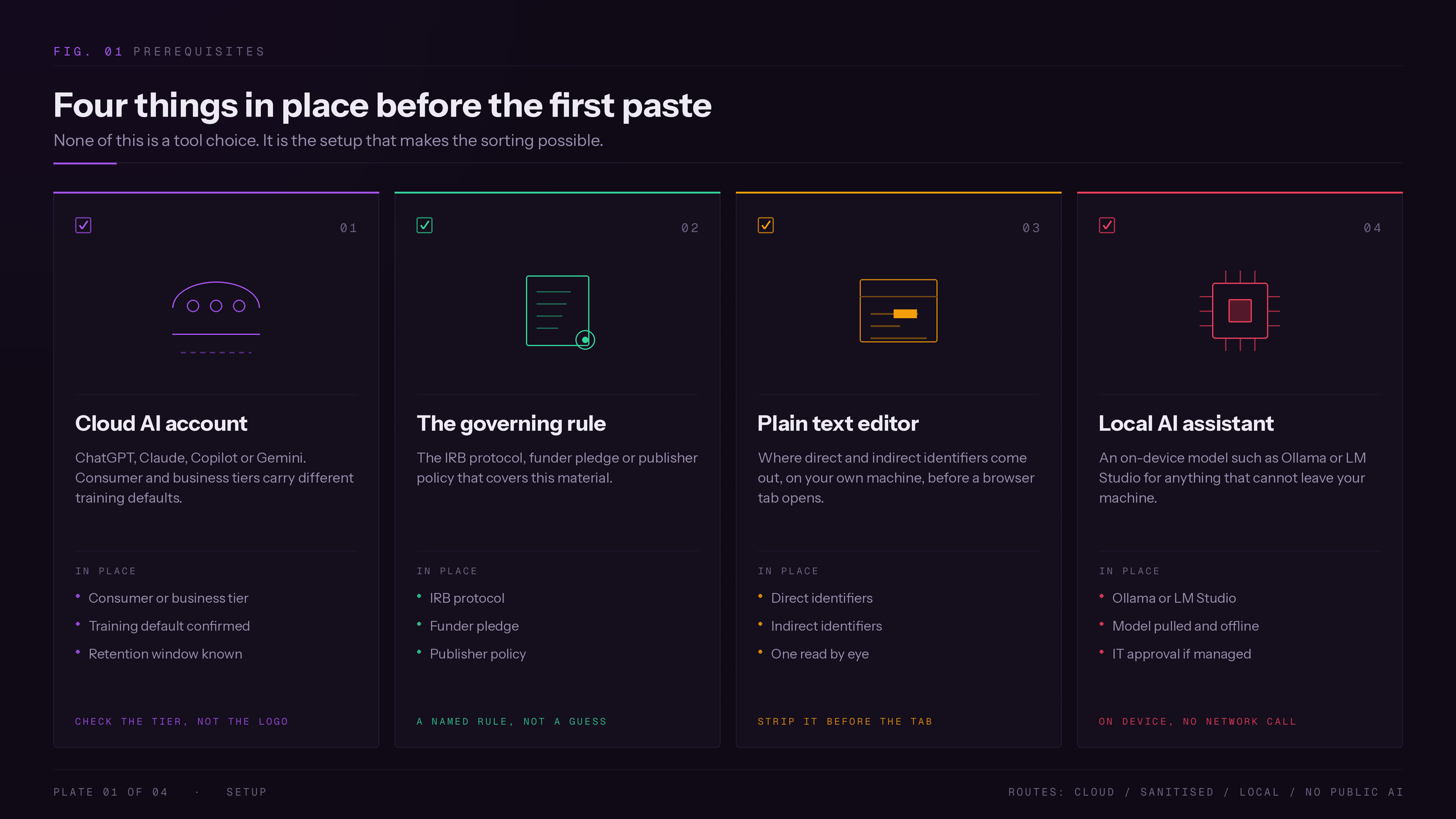1456x819 pixels.
Task: Click the orange text editor window icon
Action: tap(898, 311)
